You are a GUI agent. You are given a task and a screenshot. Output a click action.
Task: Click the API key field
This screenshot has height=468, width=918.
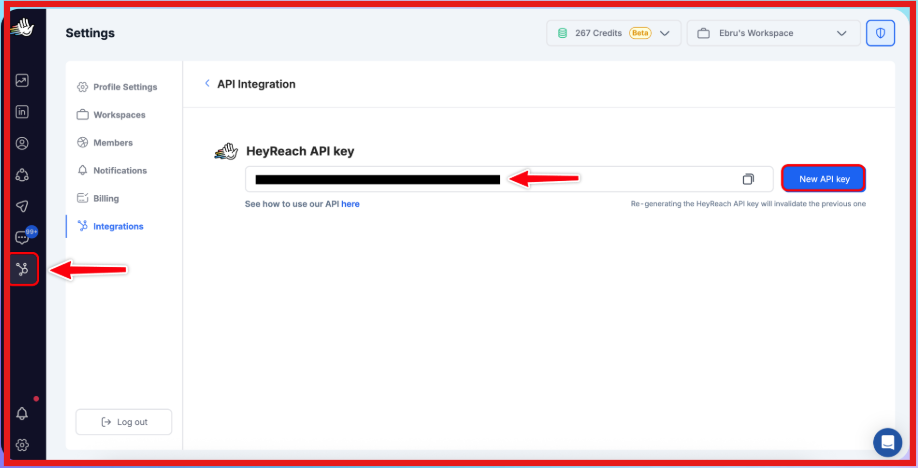click(x=509, y=179)
